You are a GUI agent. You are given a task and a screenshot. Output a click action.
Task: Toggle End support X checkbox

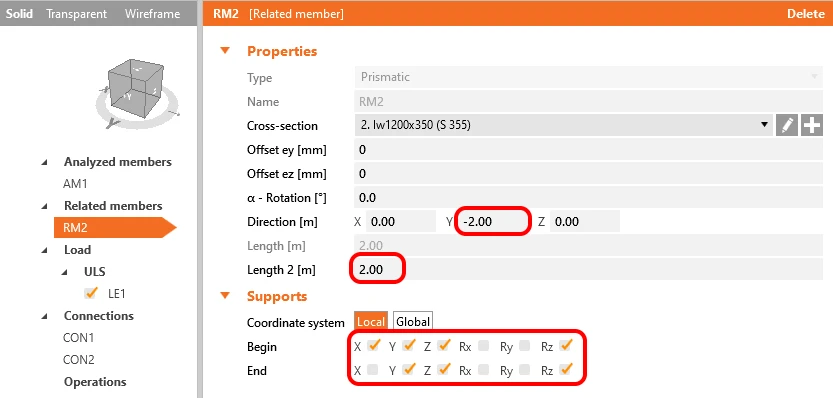[x=373, y=369]
